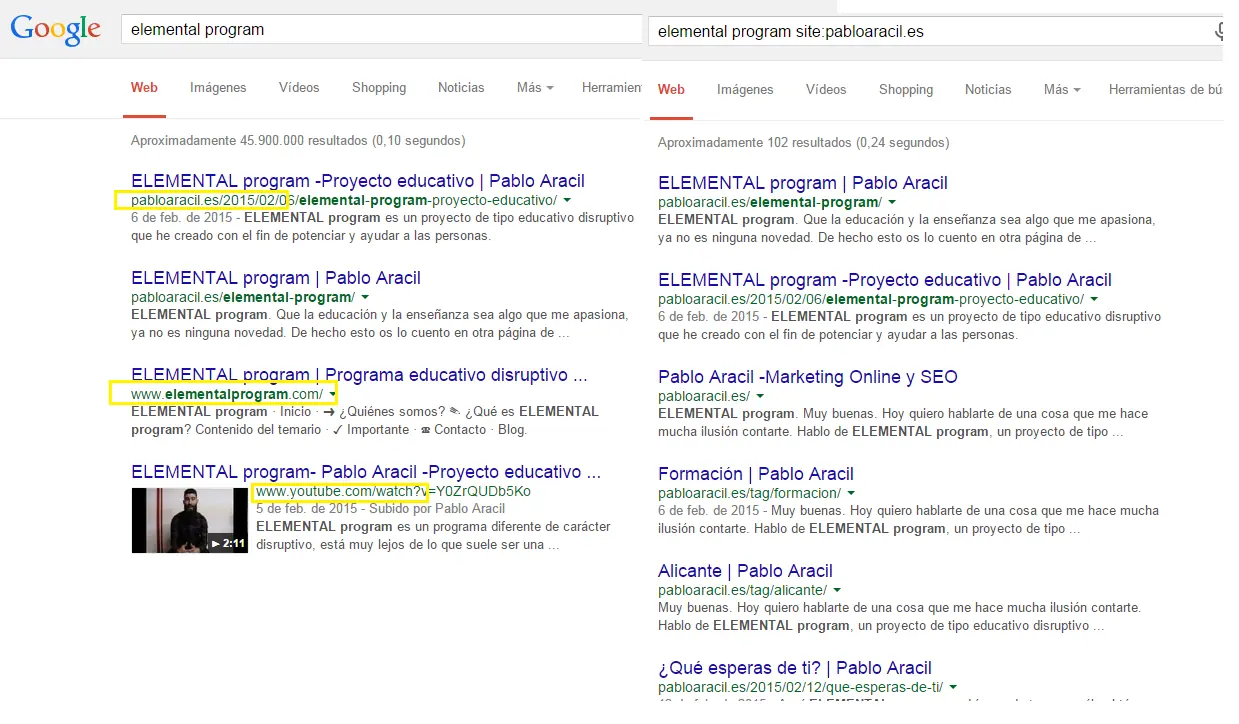Viewport: 1239px width, 724px height.
Task: Expand arrow next to right pabloaracil.es/elemental-program/ URL
Action: tap(892, 203)
